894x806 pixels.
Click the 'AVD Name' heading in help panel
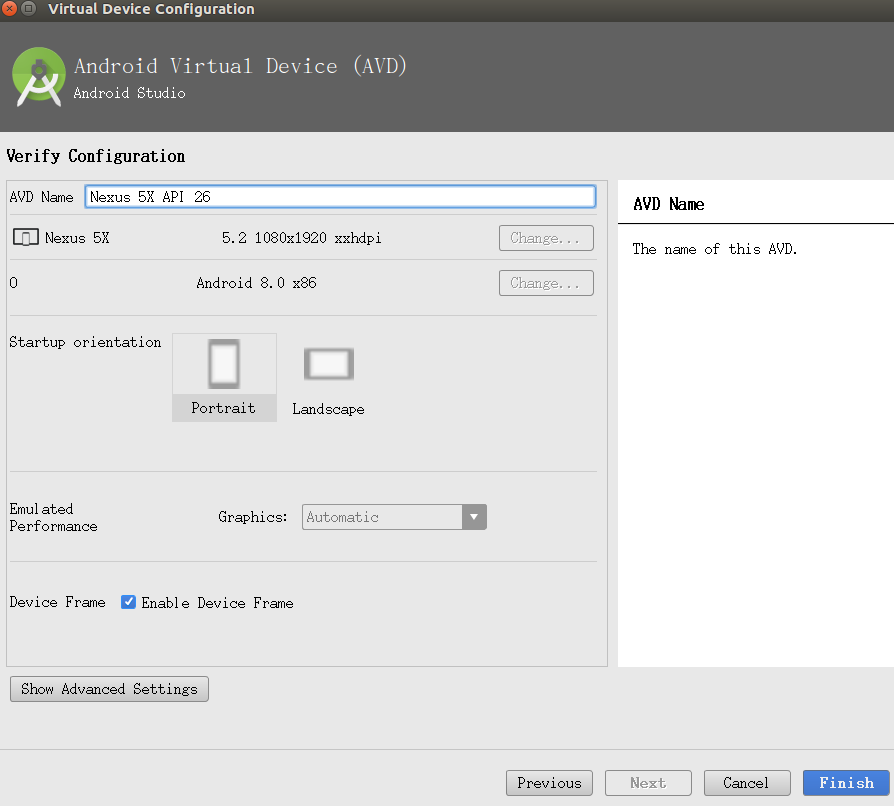tap(669, 204)
